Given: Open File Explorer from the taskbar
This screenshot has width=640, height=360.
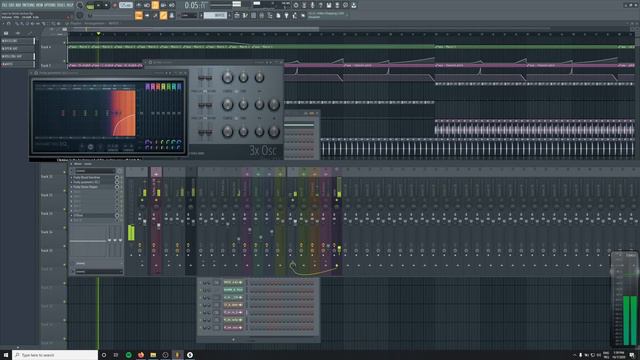Looking at the screenshot, I should (153, 355).
